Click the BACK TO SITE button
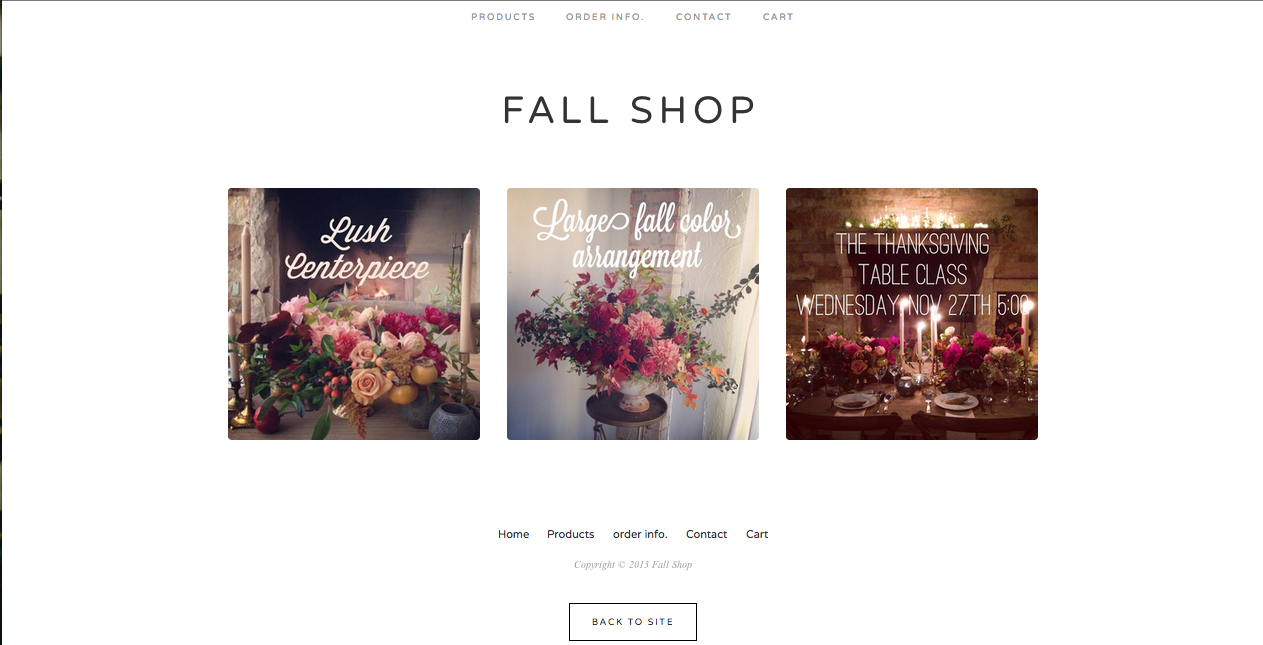Screen dimensions: 1263x645 [x=633, y=622]
